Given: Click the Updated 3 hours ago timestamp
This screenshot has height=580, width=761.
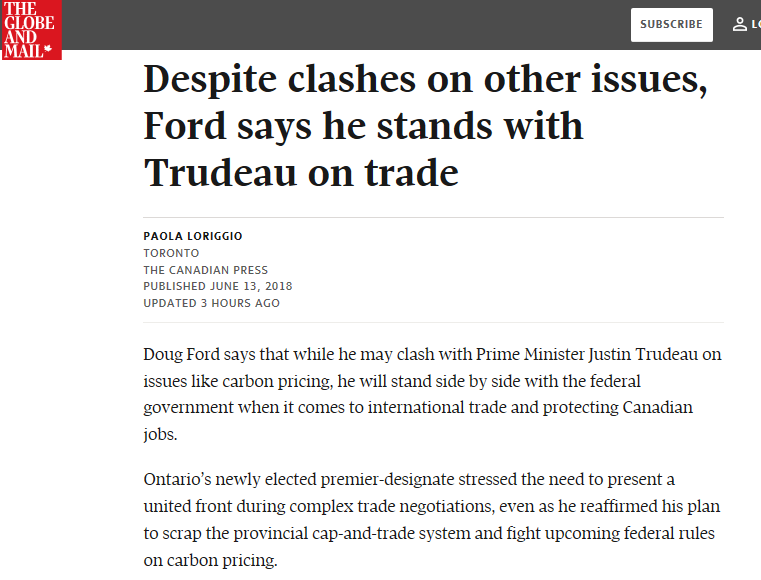Looking at the screenshot, I should click(211, 303).
